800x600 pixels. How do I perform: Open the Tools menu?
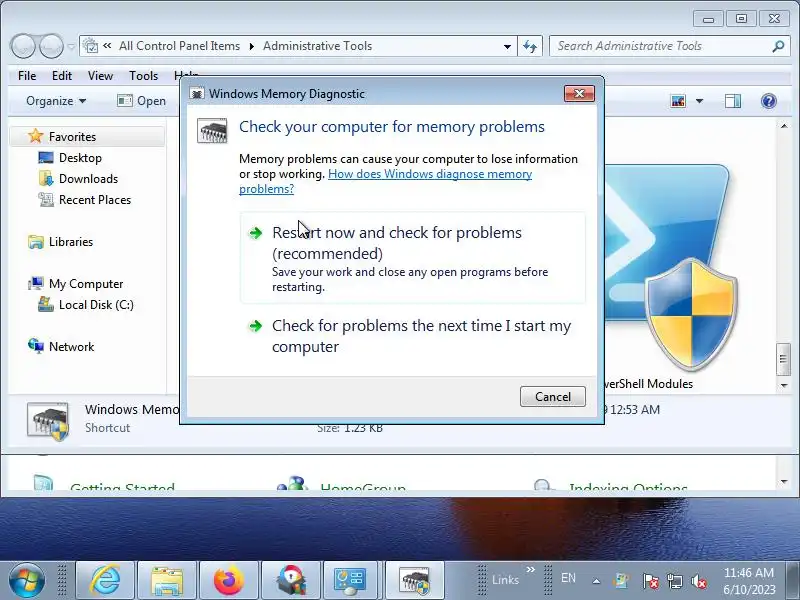(143, 76)
